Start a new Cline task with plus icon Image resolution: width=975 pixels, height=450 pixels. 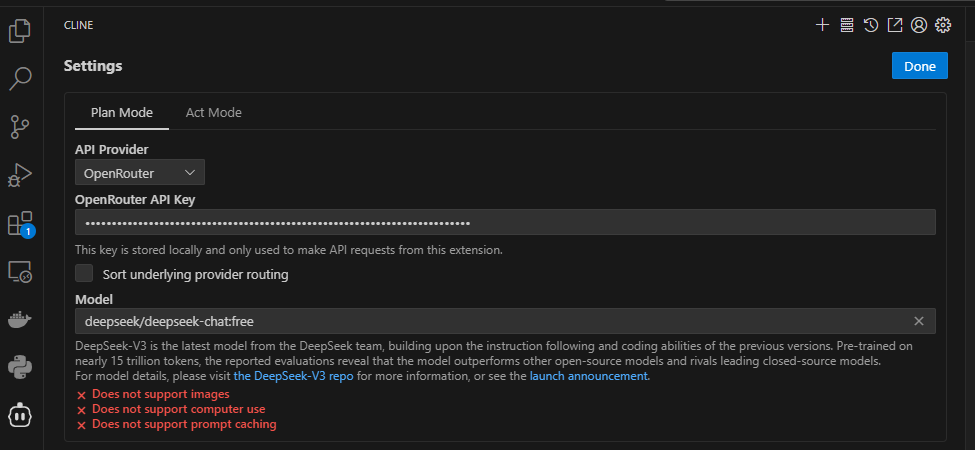[x=822, y=25]
